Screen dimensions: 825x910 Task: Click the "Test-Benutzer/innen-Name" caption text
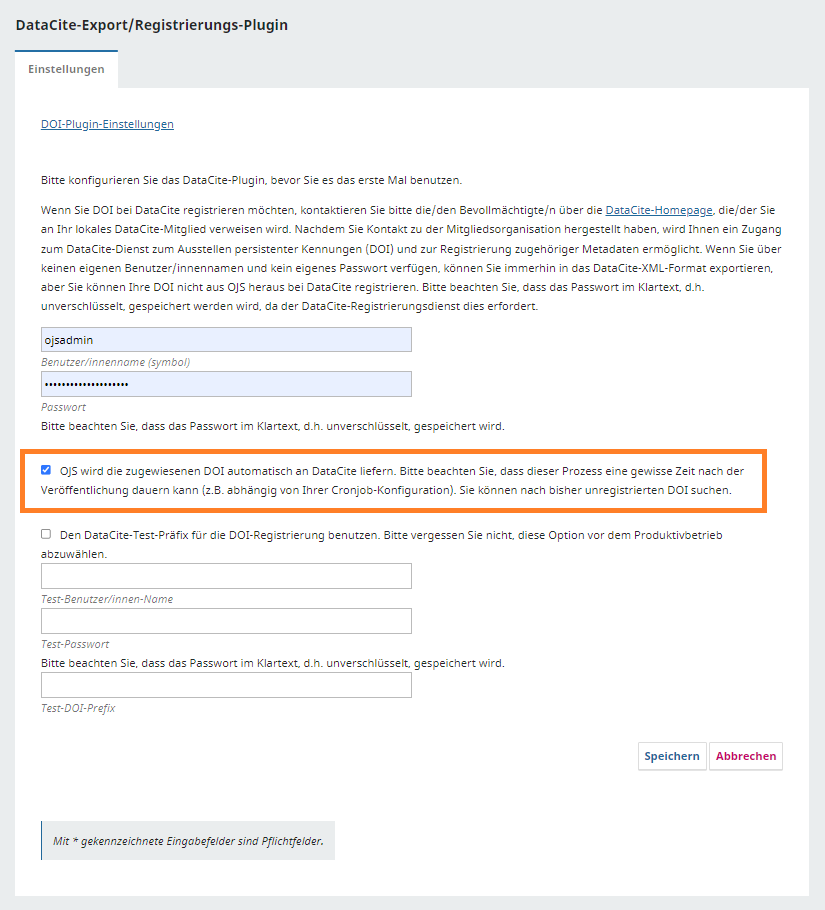coord(107,599)
